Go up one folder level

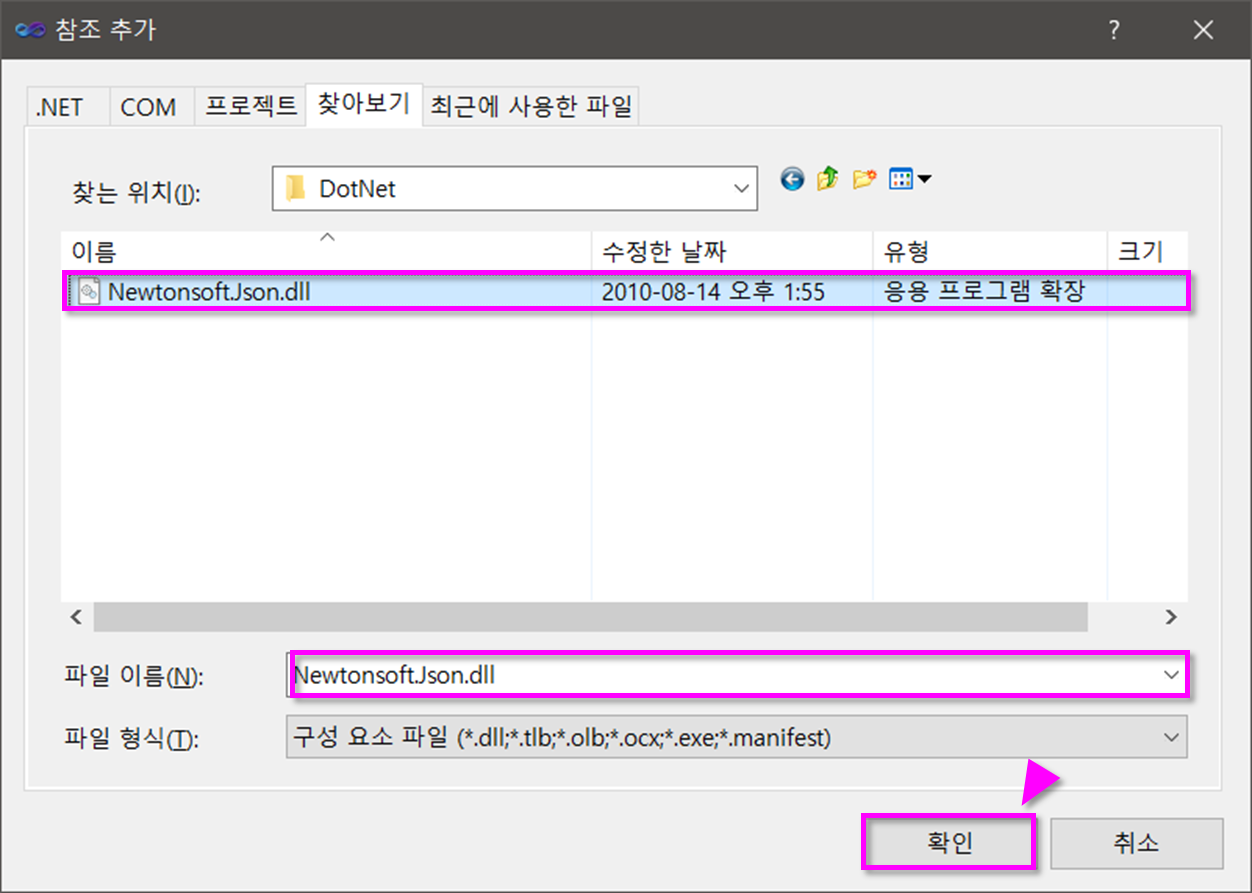tap(827, 179)
